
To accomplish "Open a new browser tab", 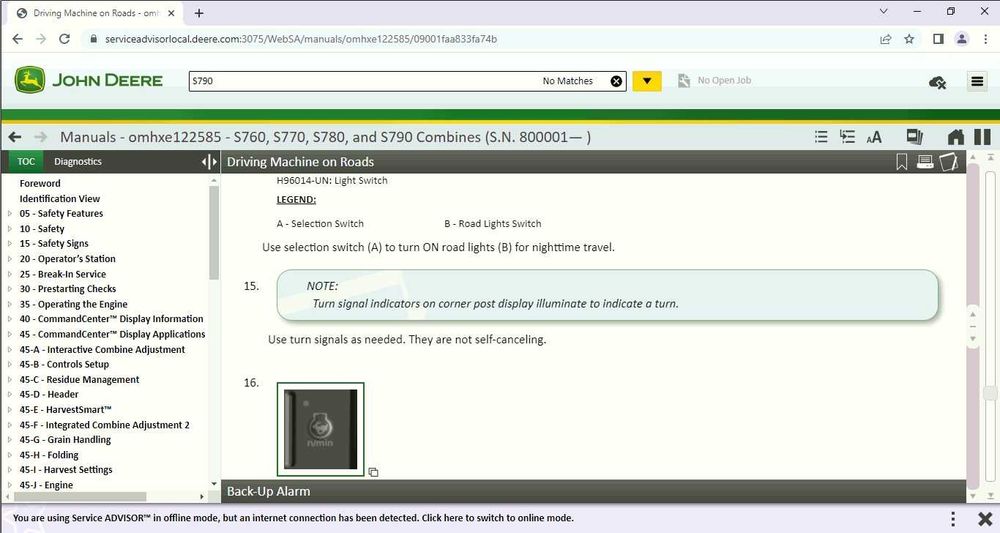I will point(199,13).
